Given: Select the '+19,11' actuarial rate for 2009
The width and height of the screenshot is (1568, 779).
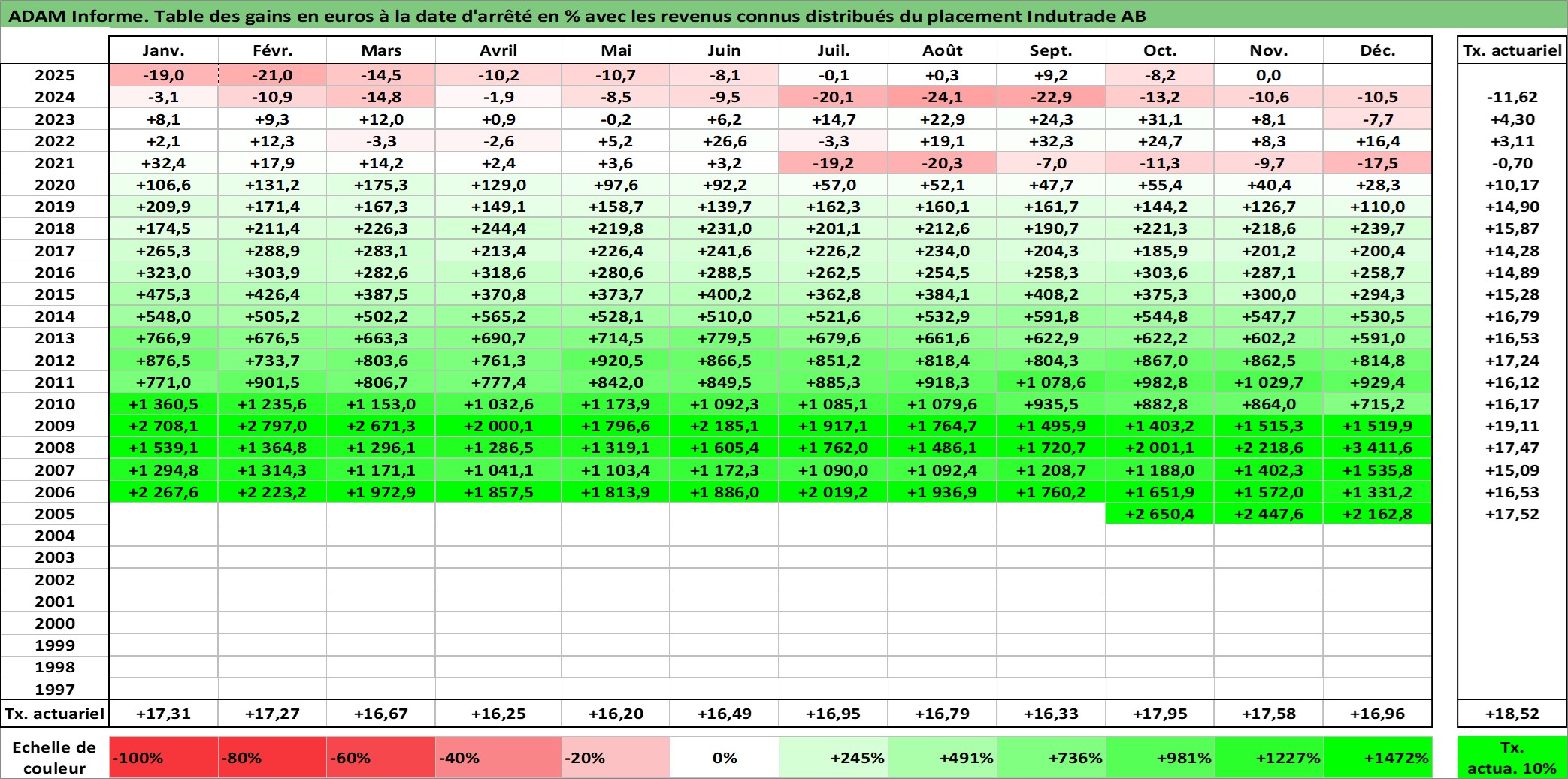Looking at the screenshot, I should point(1512,426).
